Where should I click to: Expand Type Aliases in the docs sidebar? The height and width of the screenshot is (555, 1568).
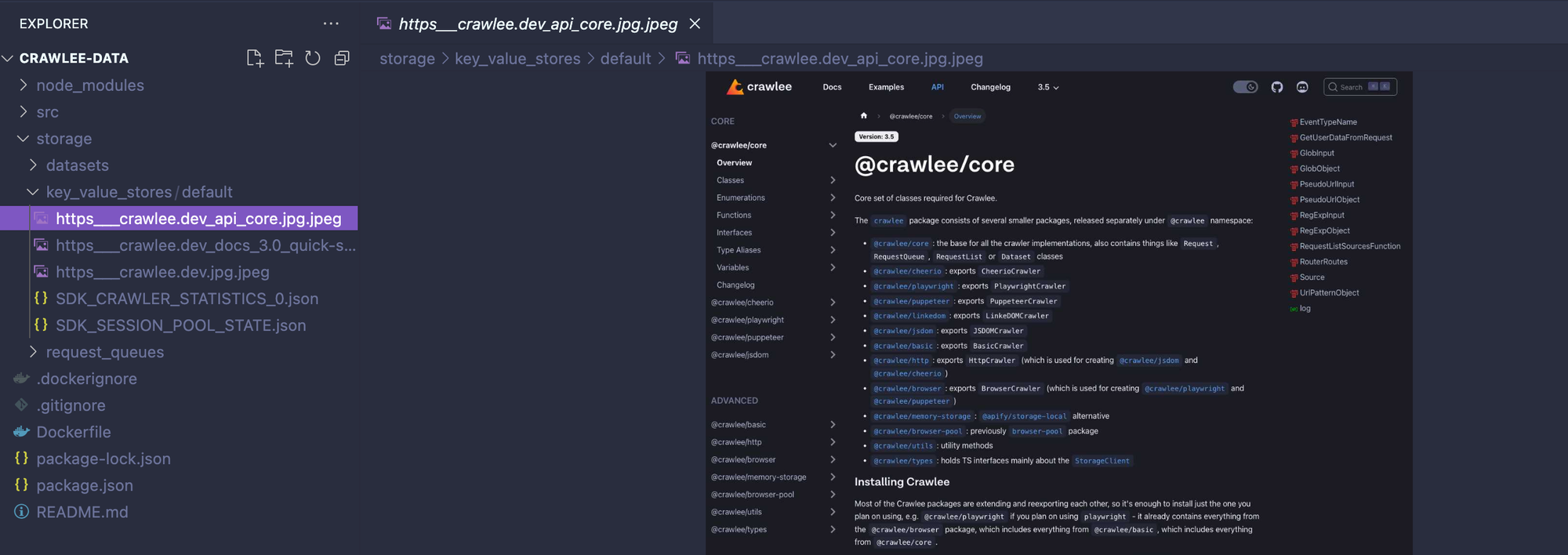tap(833, 250)
